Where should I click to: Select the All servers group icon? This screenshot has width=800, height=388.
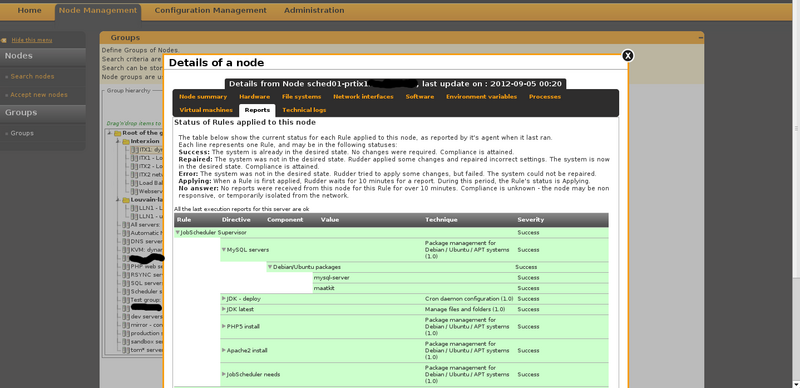click(126, 225)
